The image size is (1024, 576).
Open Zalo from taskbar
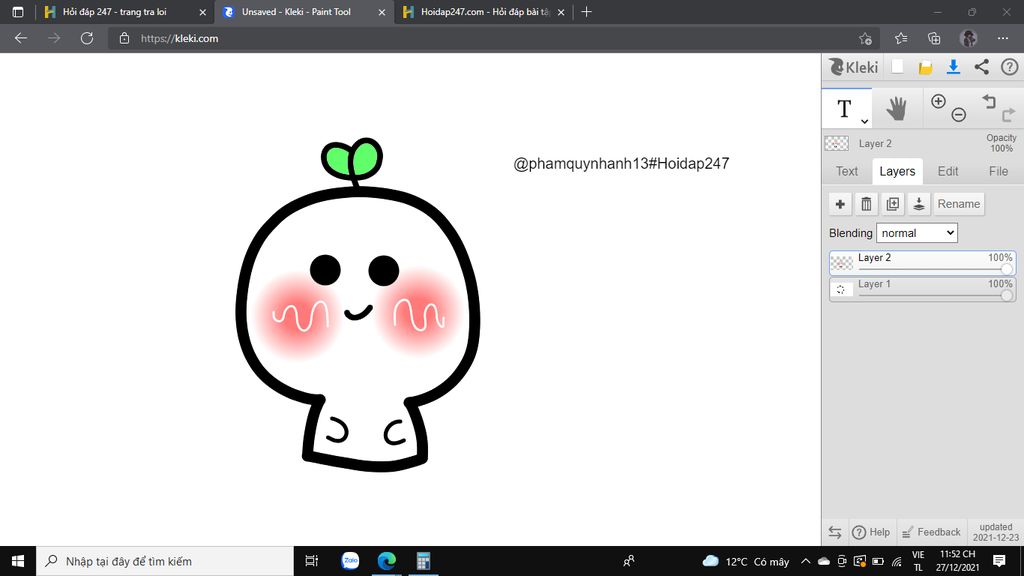point(350,561)
